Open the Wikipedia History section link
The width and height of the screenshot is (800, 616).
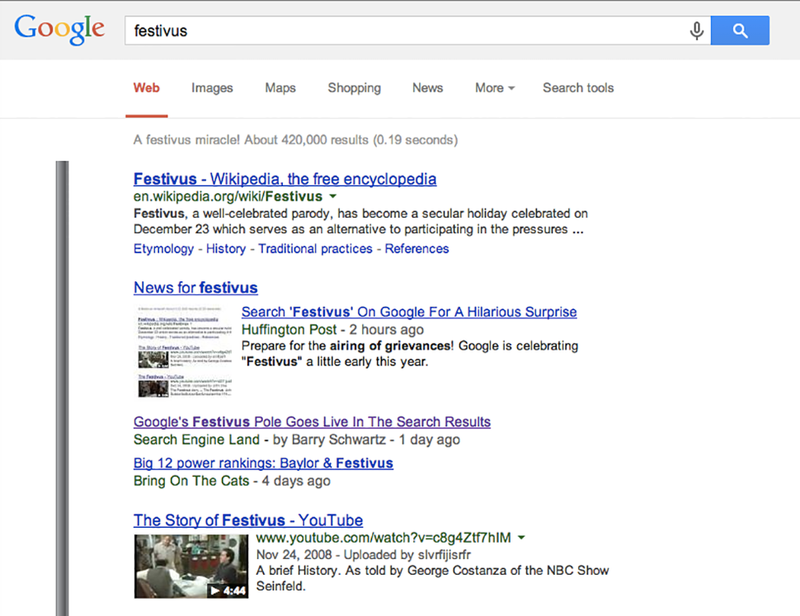pyautogui.click(x=226, y=249)
